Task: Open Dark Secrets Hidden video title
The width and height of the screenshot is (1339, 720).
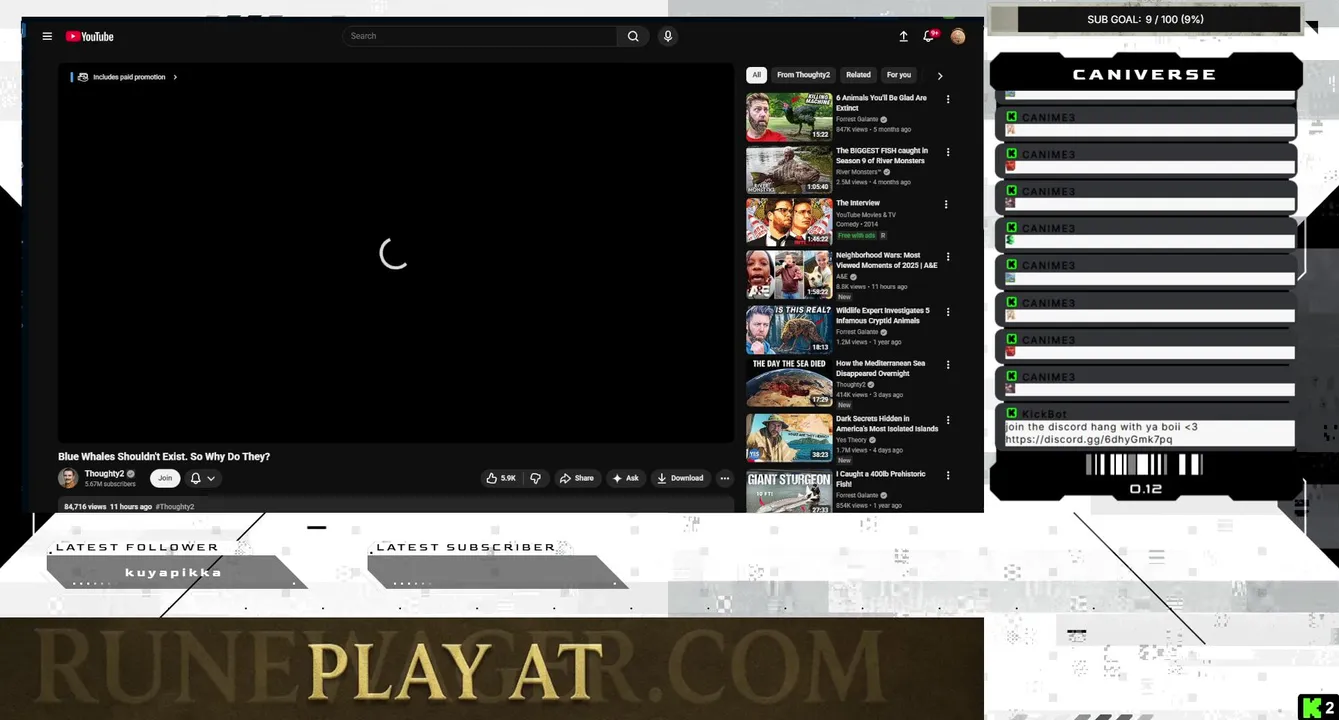Action: click(x=887, y=424)
